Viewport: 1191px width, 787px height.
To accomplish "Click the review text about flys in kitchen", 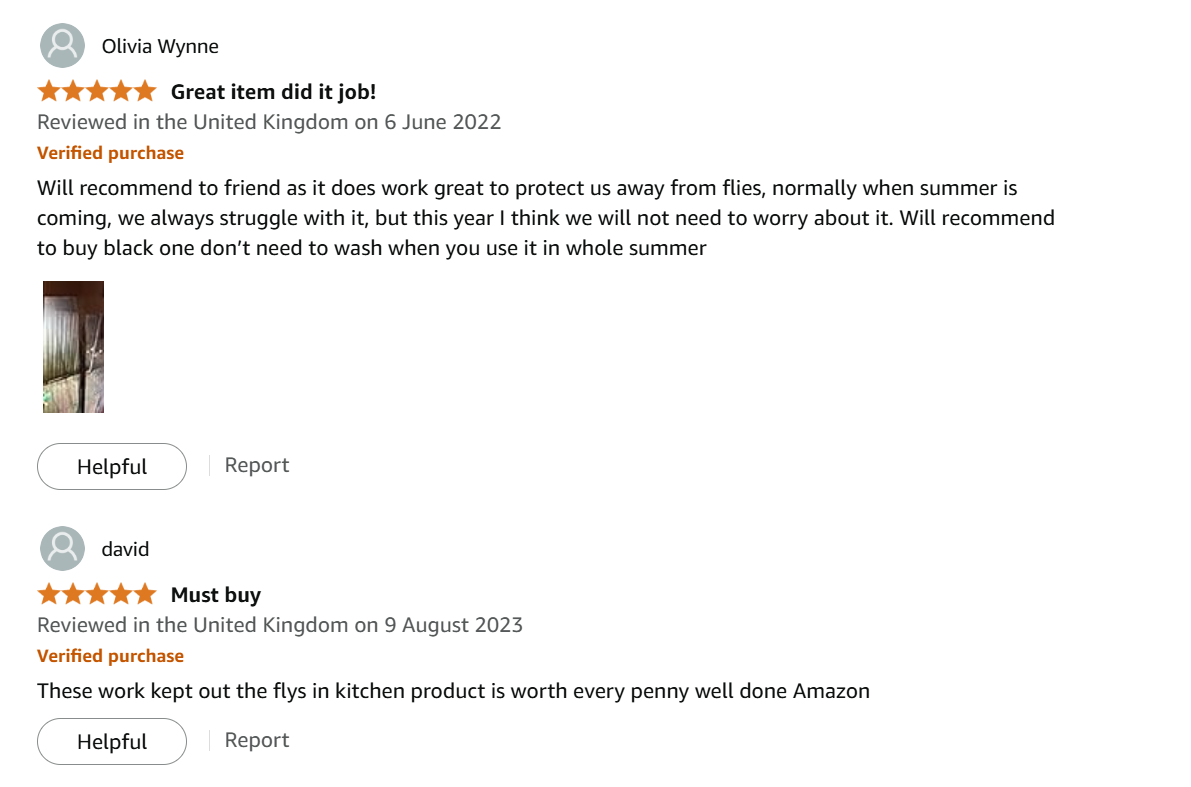I will point(453,690).
